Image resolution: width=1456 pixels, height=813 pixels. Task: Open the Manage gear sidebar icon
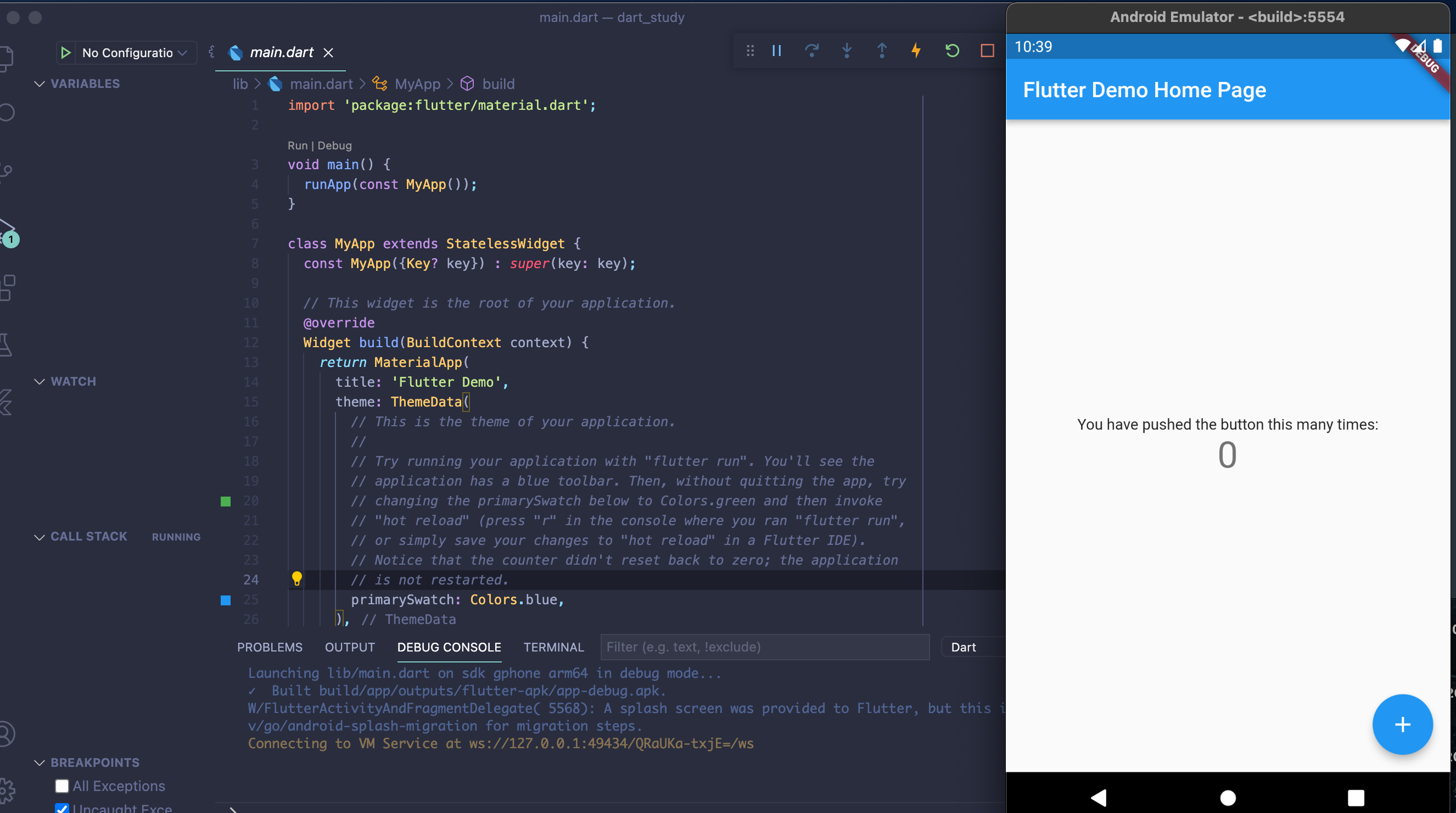click(7, 790)
